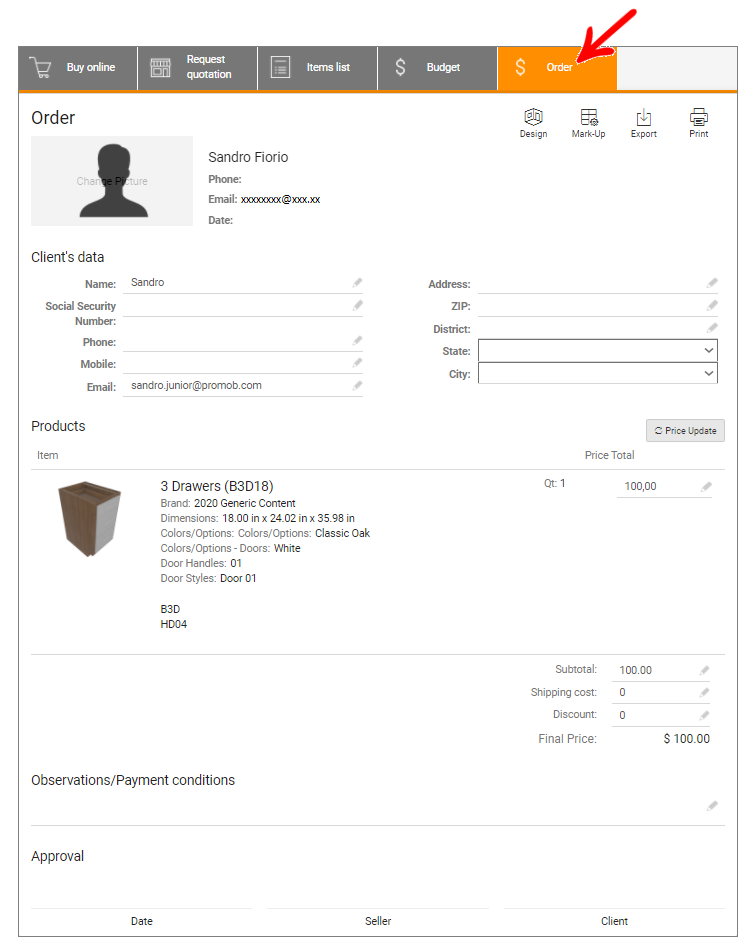Edit Social Security Number with pencil icon
The height and width of the screenshot is (946, 750).
358,305
